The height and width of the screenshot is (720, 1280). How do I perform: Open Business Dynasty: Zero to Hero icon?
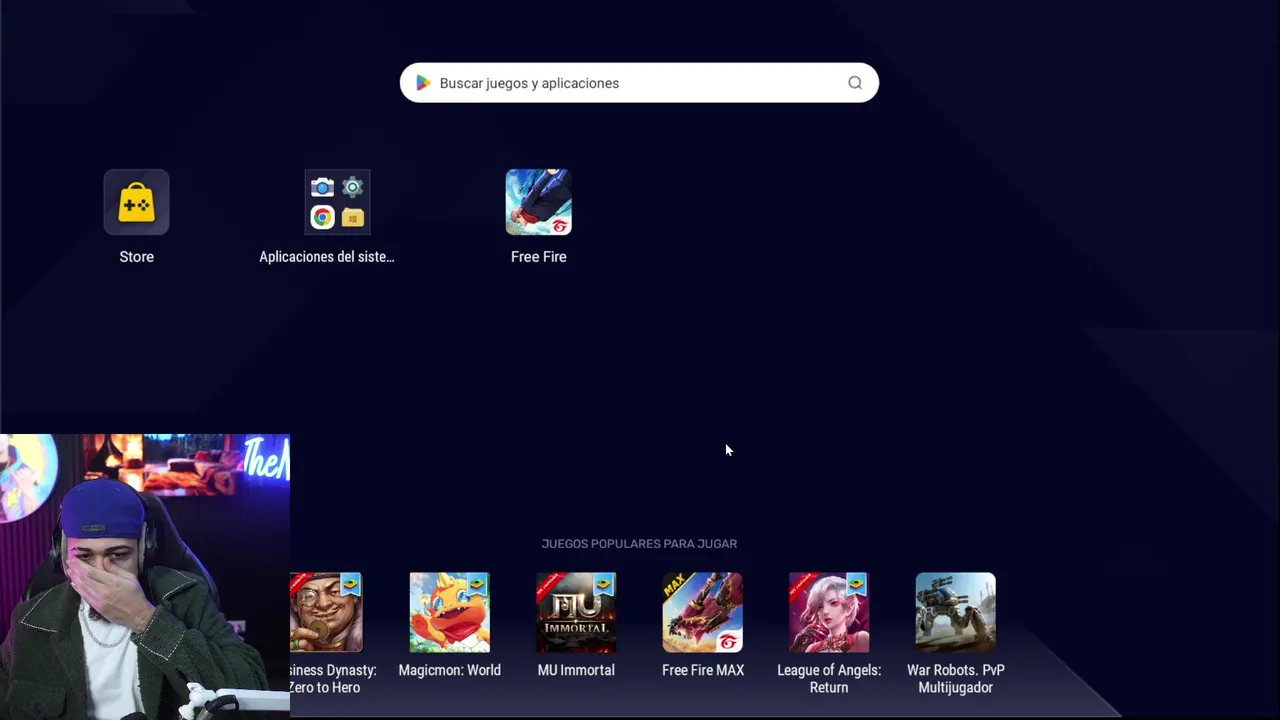click(326, 612)
